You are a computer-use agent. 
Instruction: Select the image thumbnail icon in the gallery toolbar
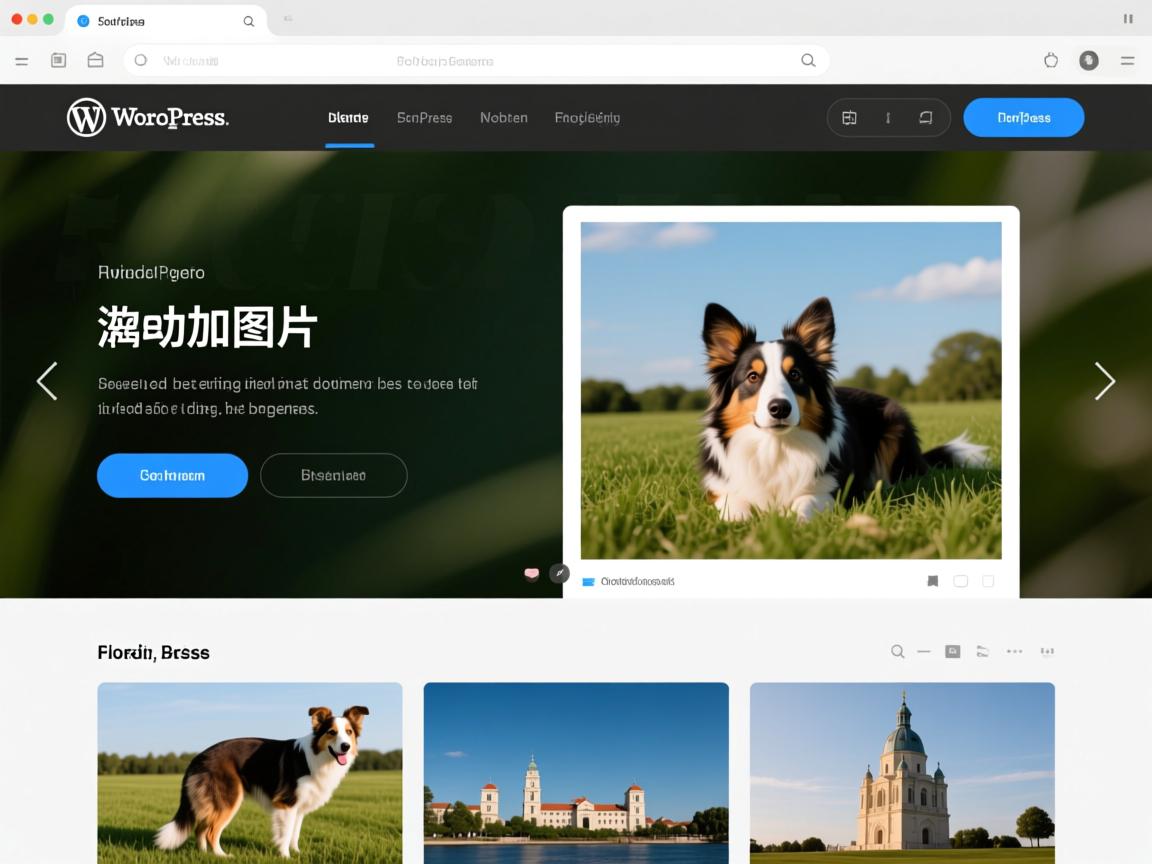(952, 651)
